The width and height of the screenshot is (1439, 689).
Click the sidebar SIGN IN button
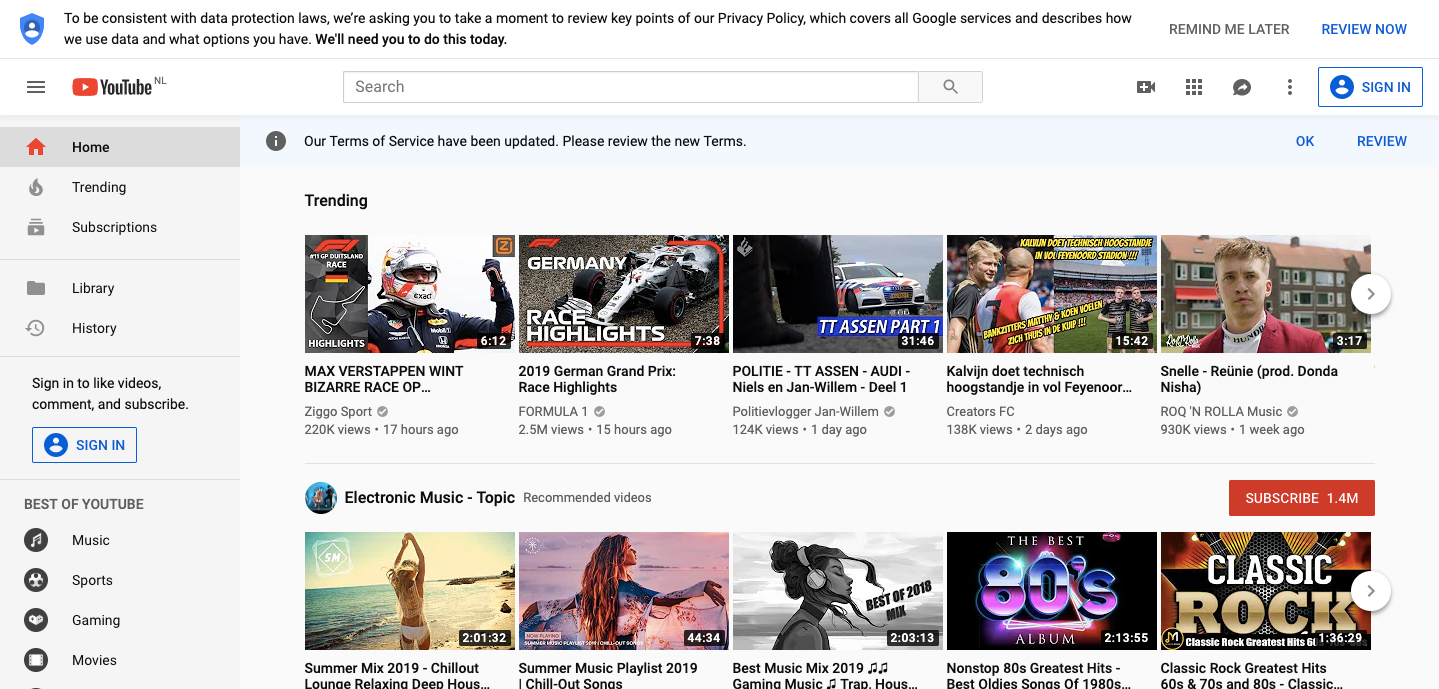(84, 445)
